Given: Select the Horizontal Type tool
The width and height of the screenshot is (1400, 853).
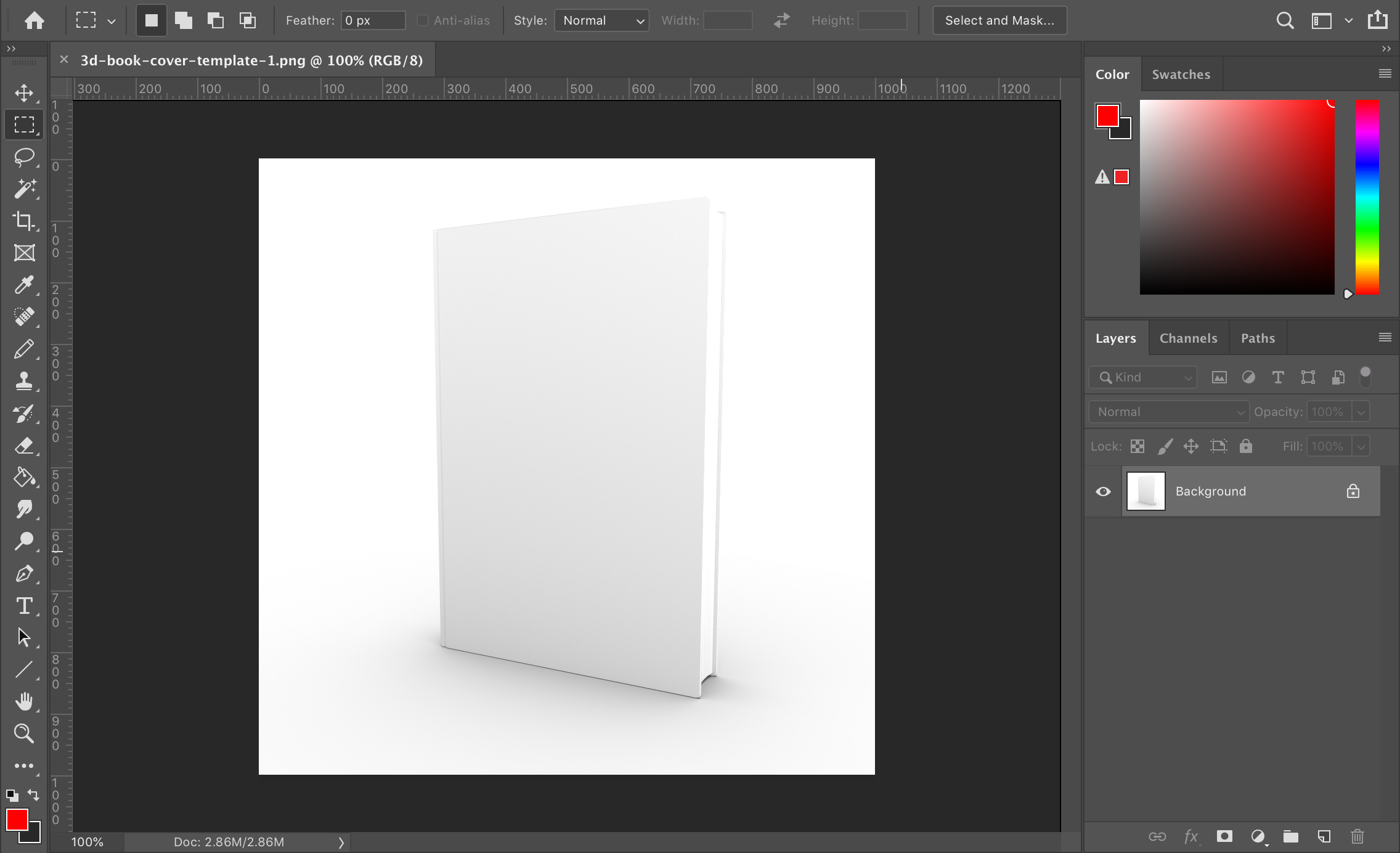Looking at the screenshot, I should [24, 606].
